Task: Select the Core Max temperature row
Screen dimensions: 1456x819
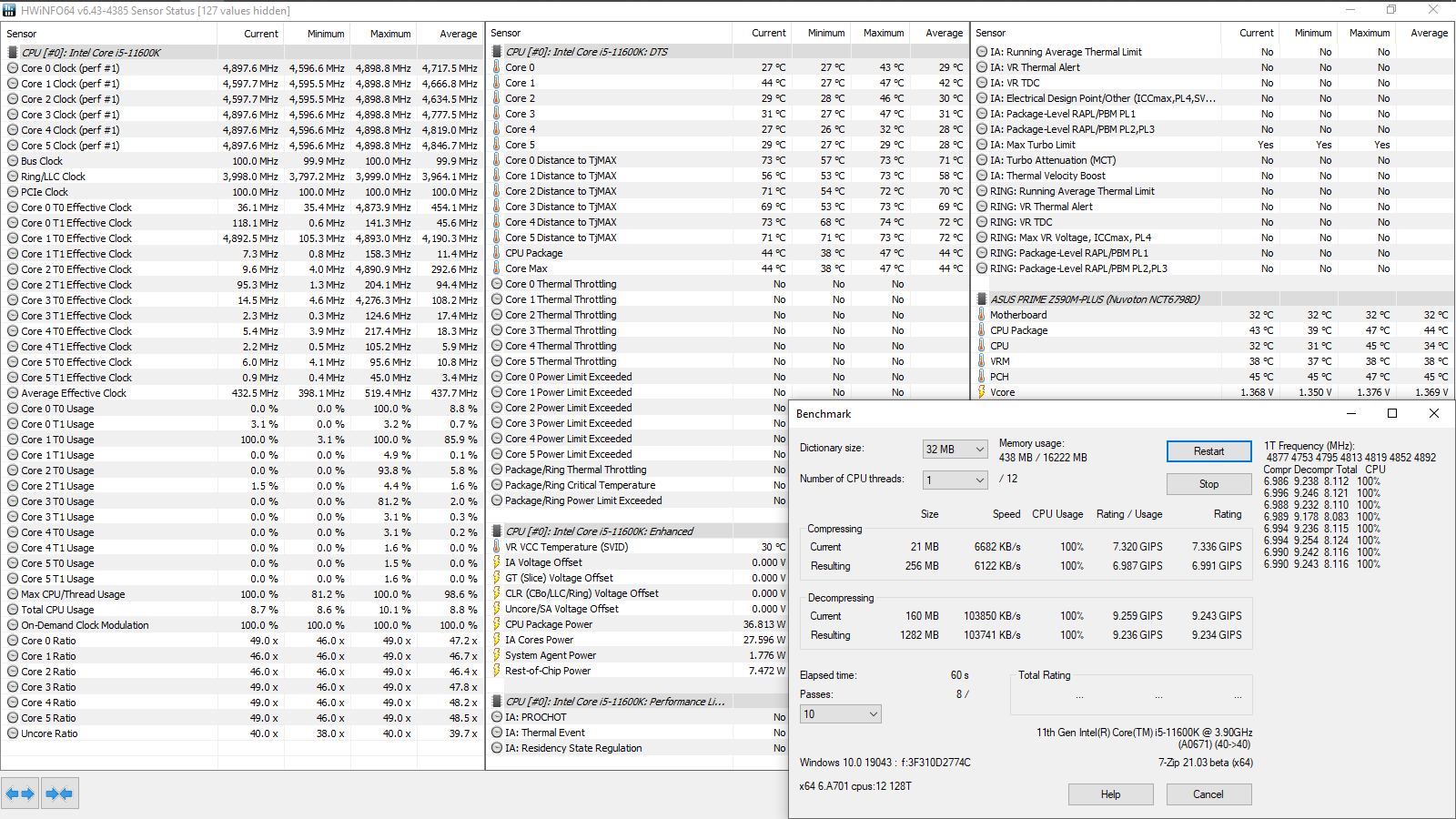Action: [728, 268]
